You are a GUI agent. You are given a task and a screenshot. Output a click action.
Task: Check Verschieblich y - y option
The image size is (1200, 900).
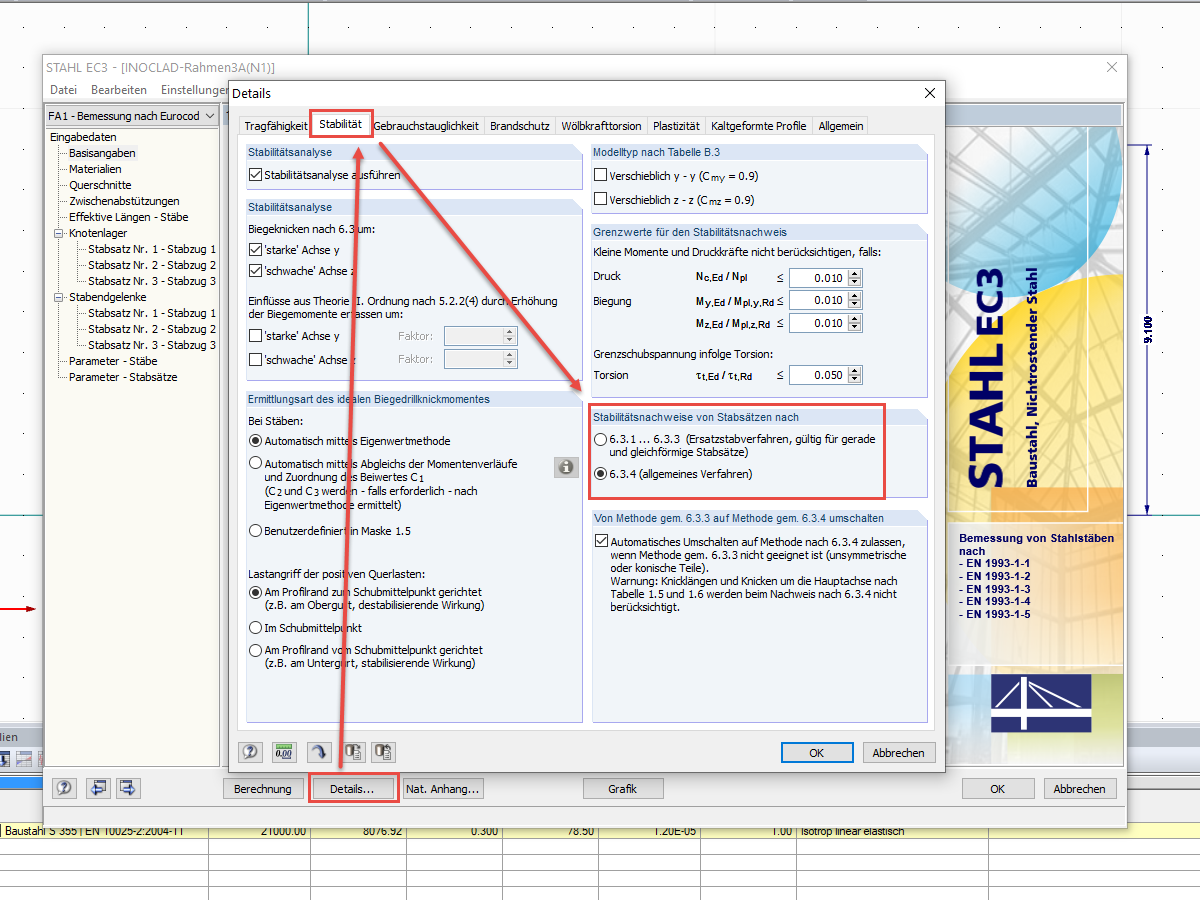[601, 175]
